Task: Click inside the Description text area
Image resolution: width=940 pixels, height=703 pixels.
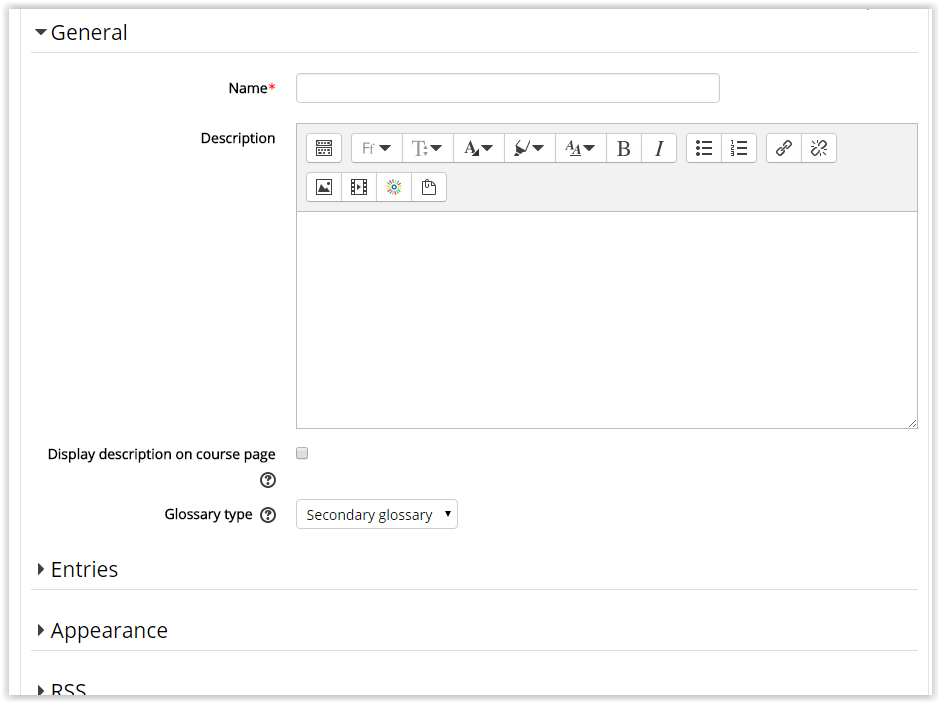Action: pyautogui.click(x=607, y=320)
